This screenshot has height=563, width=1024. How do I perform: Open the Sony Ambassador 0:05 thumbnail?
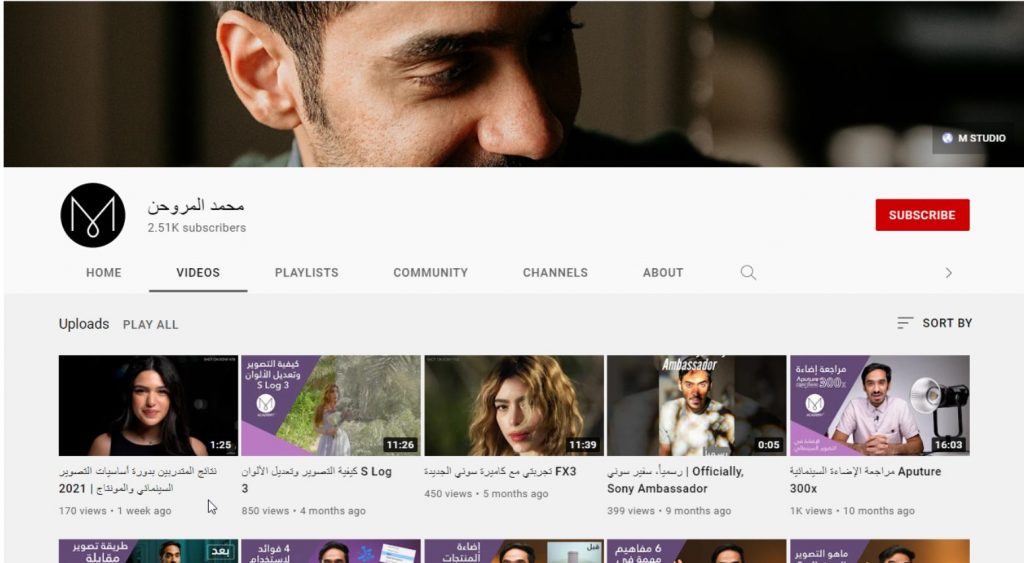pyautogui.click(x=697, y=406)
